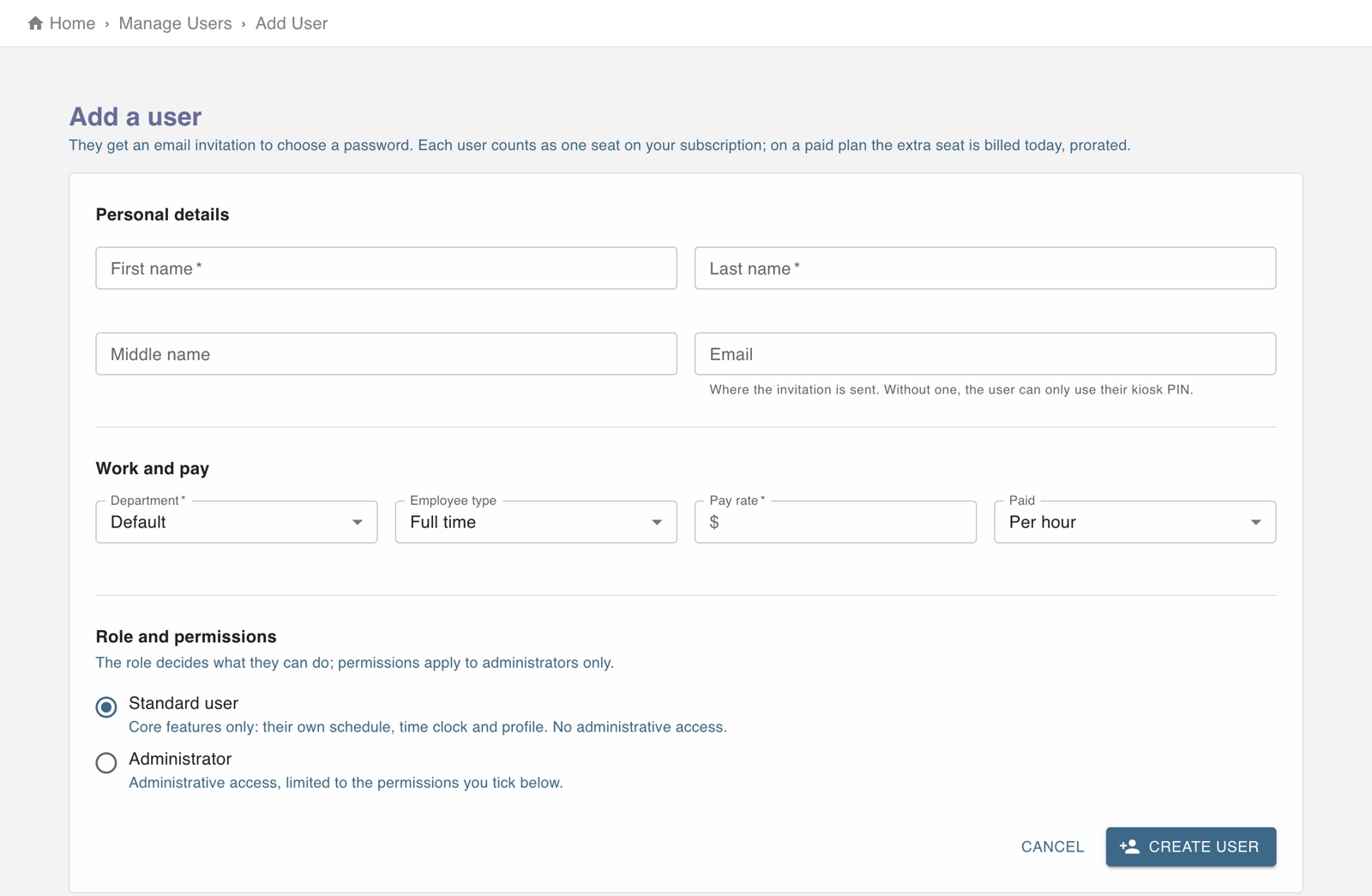Go to Manage Users breadcrumb

pyautogui.click(x=175, y=23)
